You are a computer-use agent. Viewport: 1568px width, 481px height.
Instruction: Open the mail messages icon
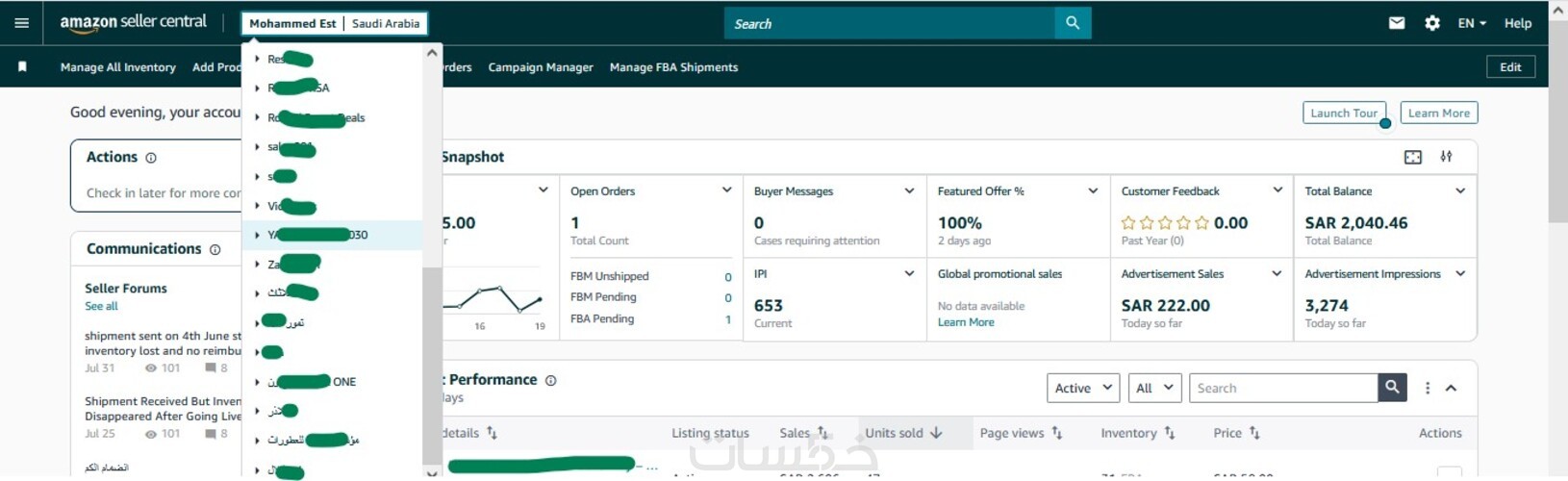1397,23
